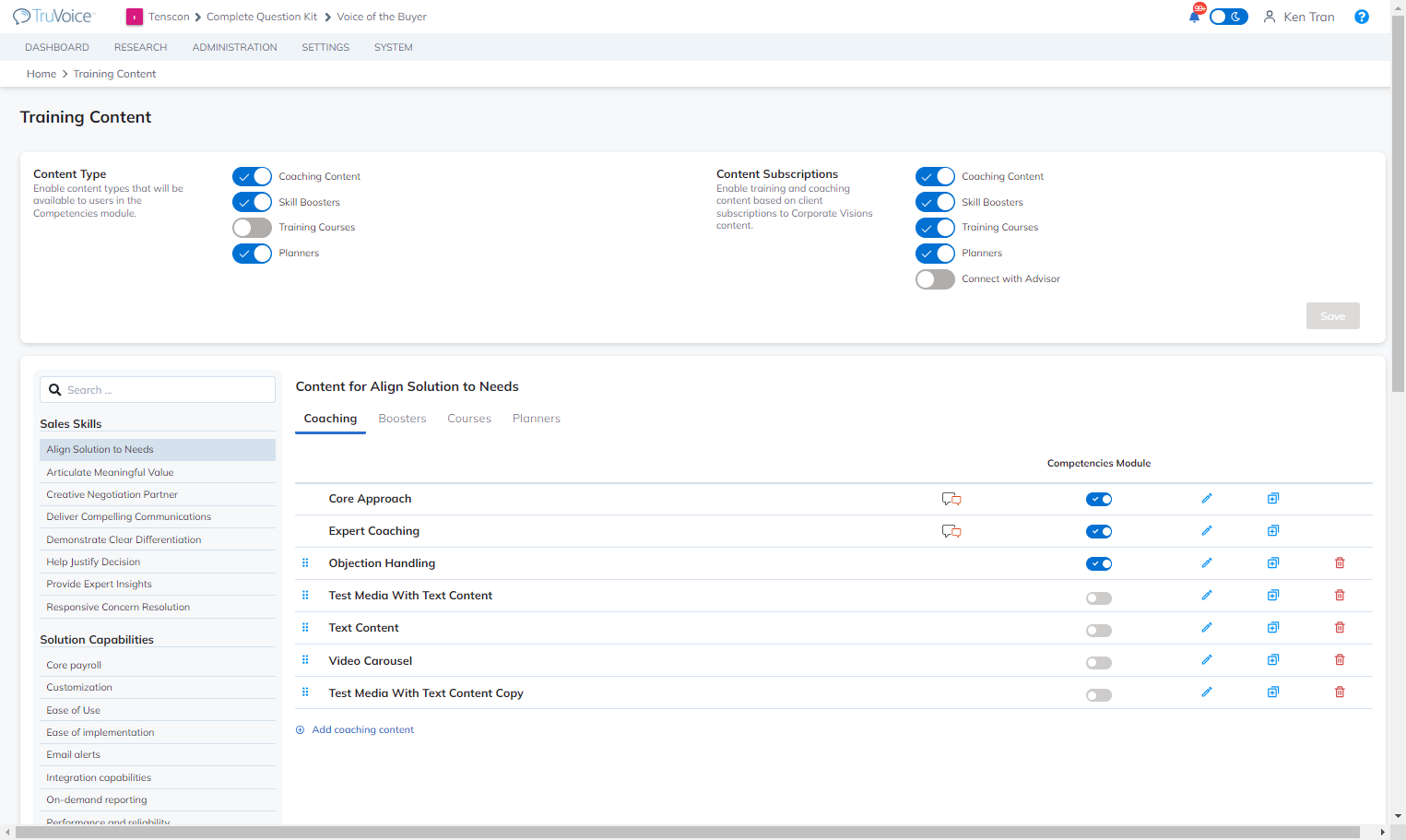
Task: Open the comments icon for Expert Coaching
Action: click(951, 531)
